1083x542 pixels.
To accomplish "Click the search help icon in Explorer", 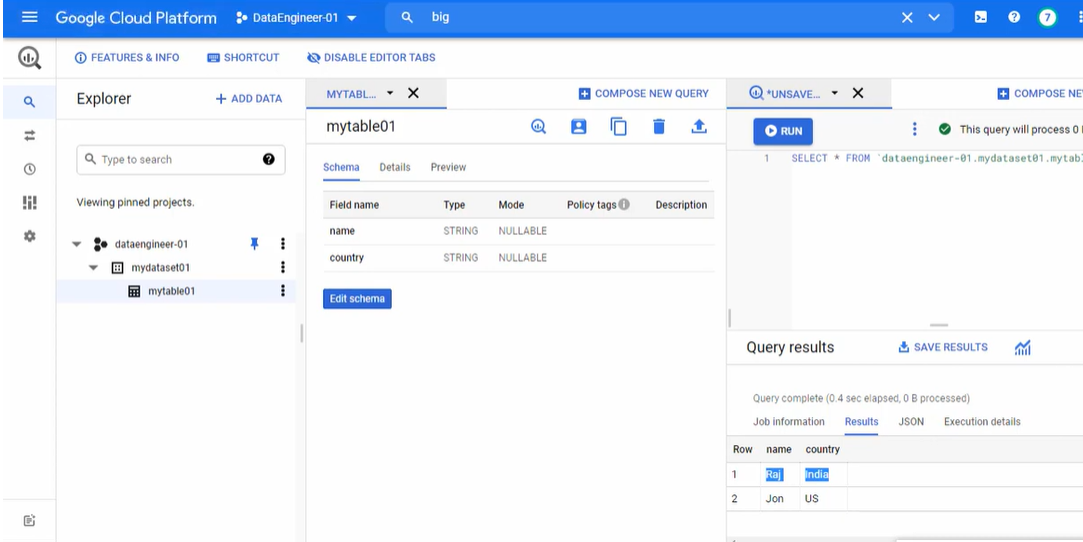I will coord(269,159).
